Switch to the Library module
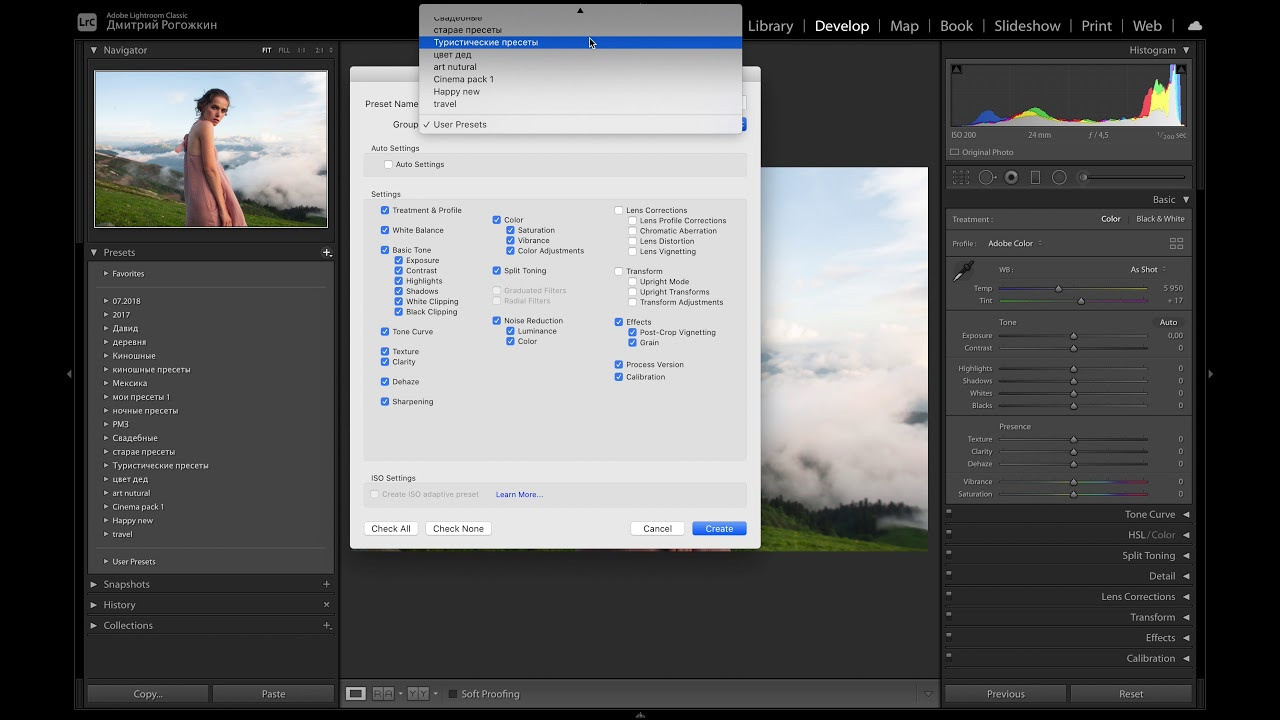 click(x=770, y=26)
